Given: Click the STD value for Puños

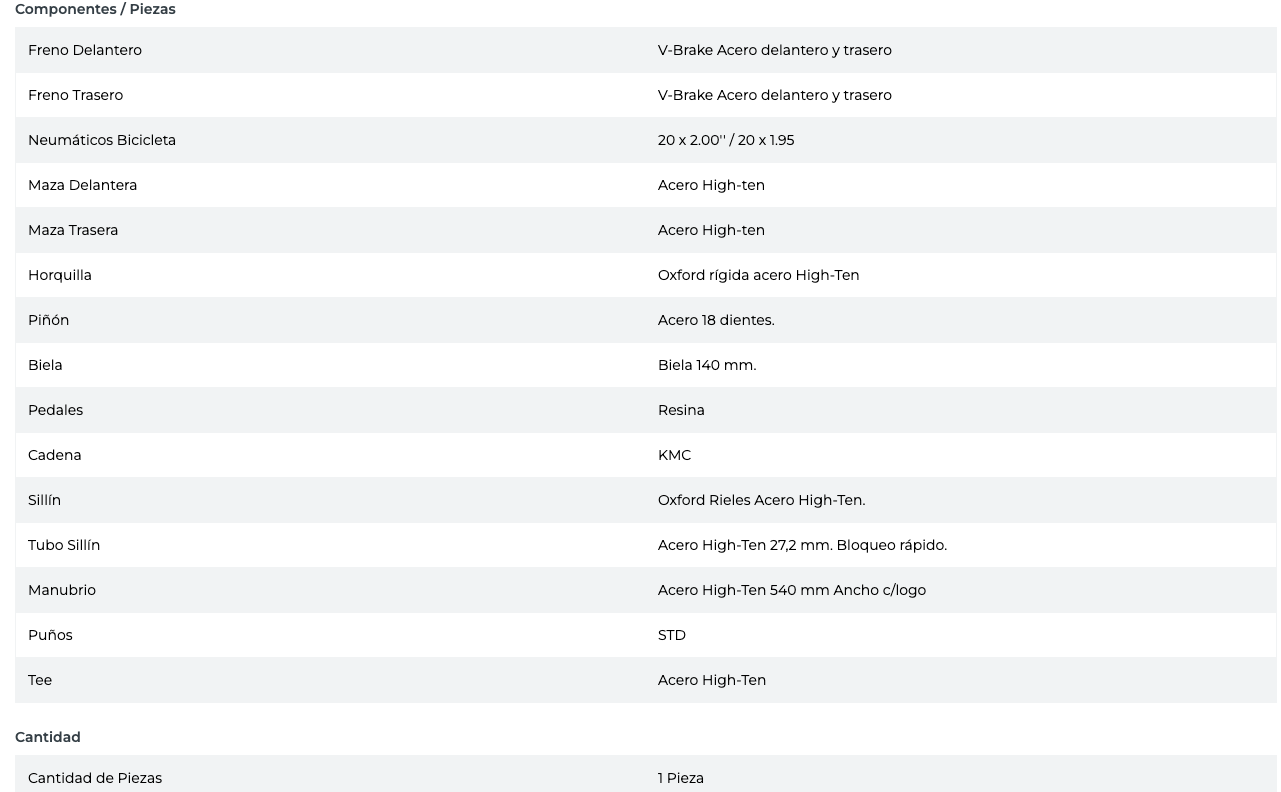Looking at the screenshot, I should tap(672, 635).
